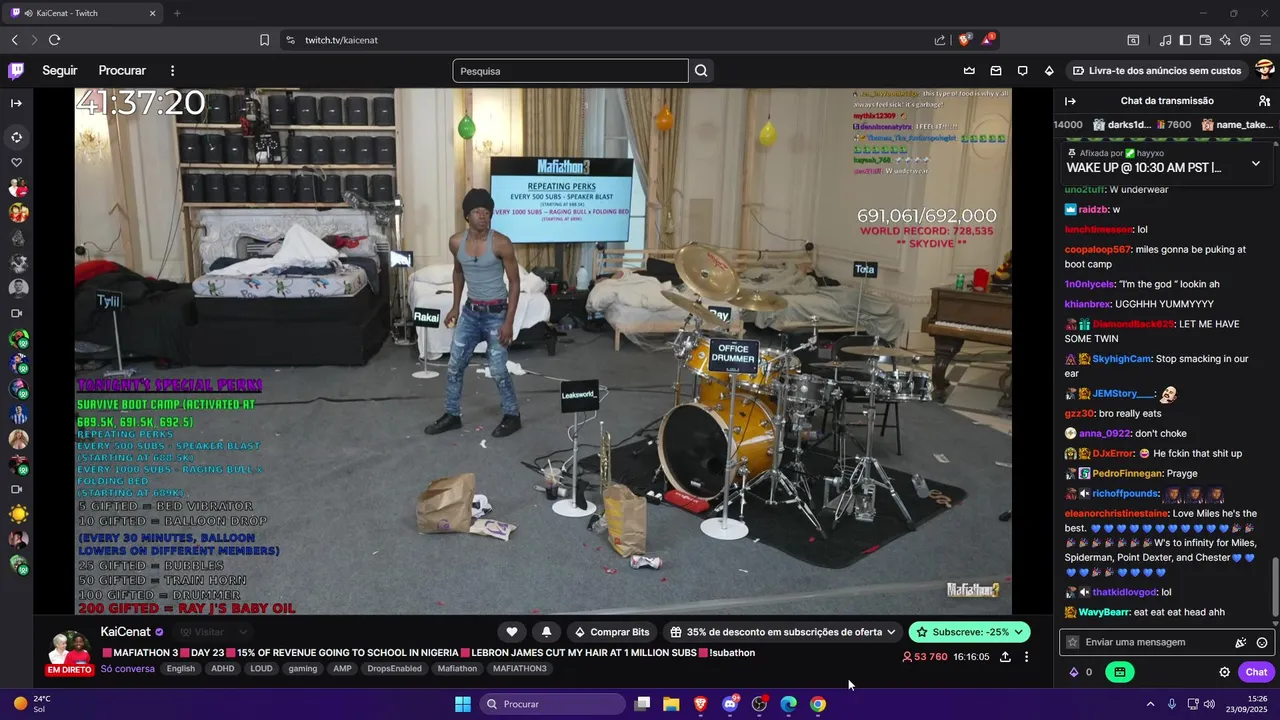Click the heart follow button under the stream
This screenshot has width=1280, height=720.
coord(512,632)
